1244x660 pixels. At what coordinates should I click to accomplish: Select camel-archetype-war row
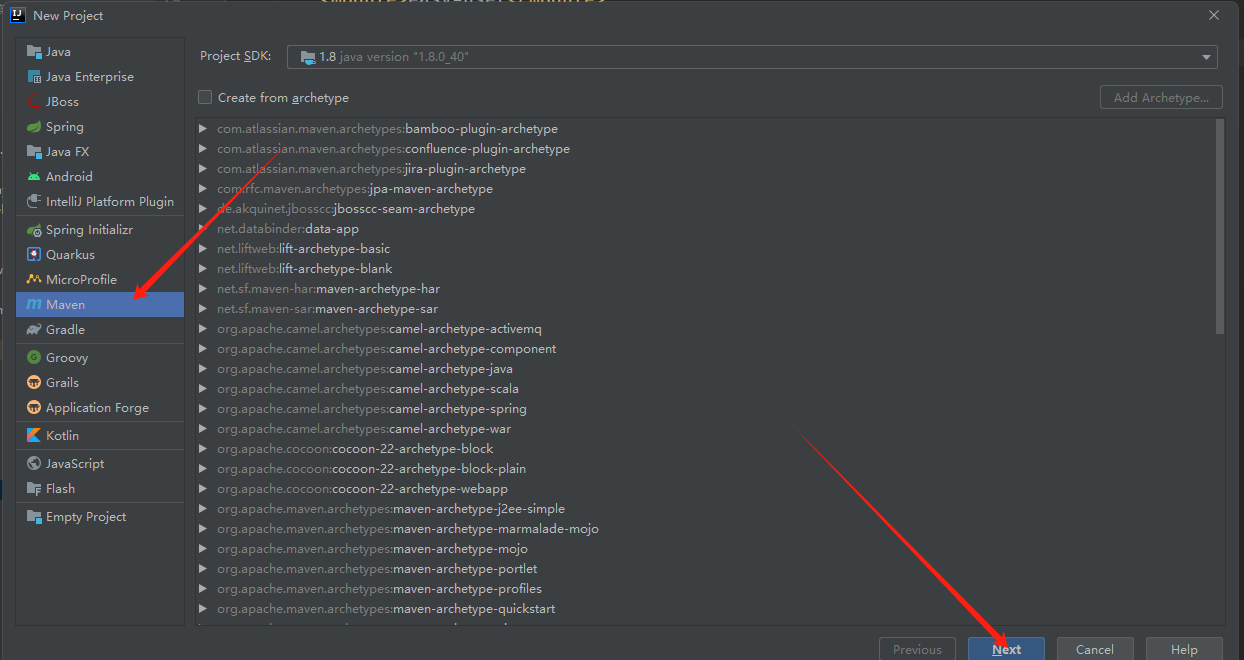click(x=704, y=429)
